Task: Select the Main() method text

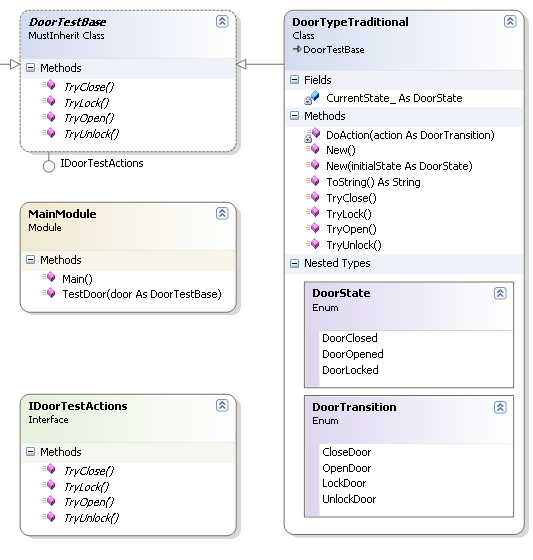Action: pos(77,279)
